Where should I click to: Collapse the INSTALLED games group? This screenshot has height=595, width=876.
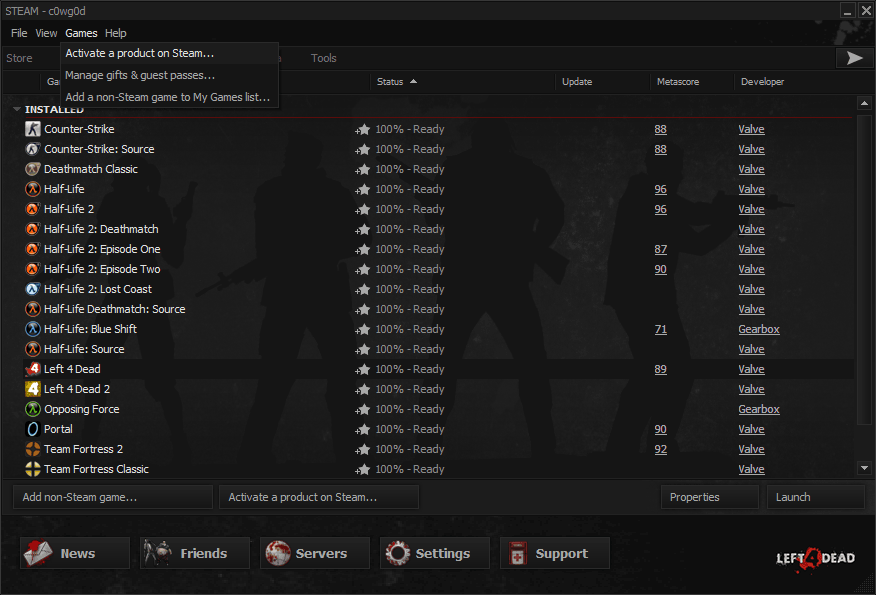17,110
